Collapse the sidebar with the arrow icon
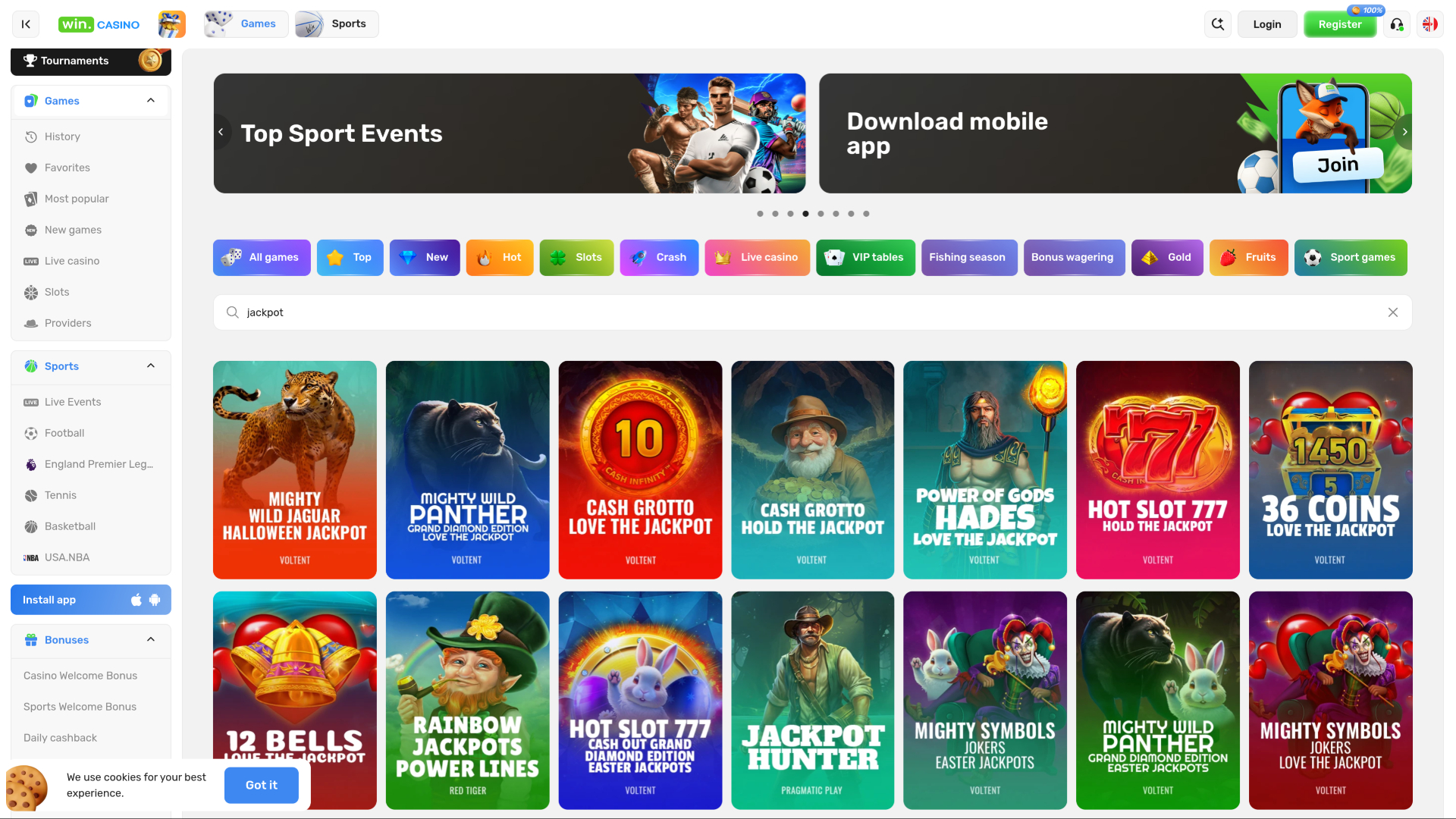This screenshot has width=1456, height=819. click(26, 24)
